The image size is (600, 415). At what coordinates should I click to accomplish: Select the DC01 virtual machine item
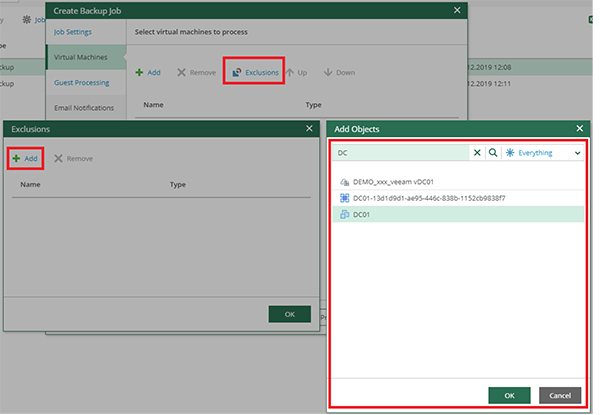363,214
